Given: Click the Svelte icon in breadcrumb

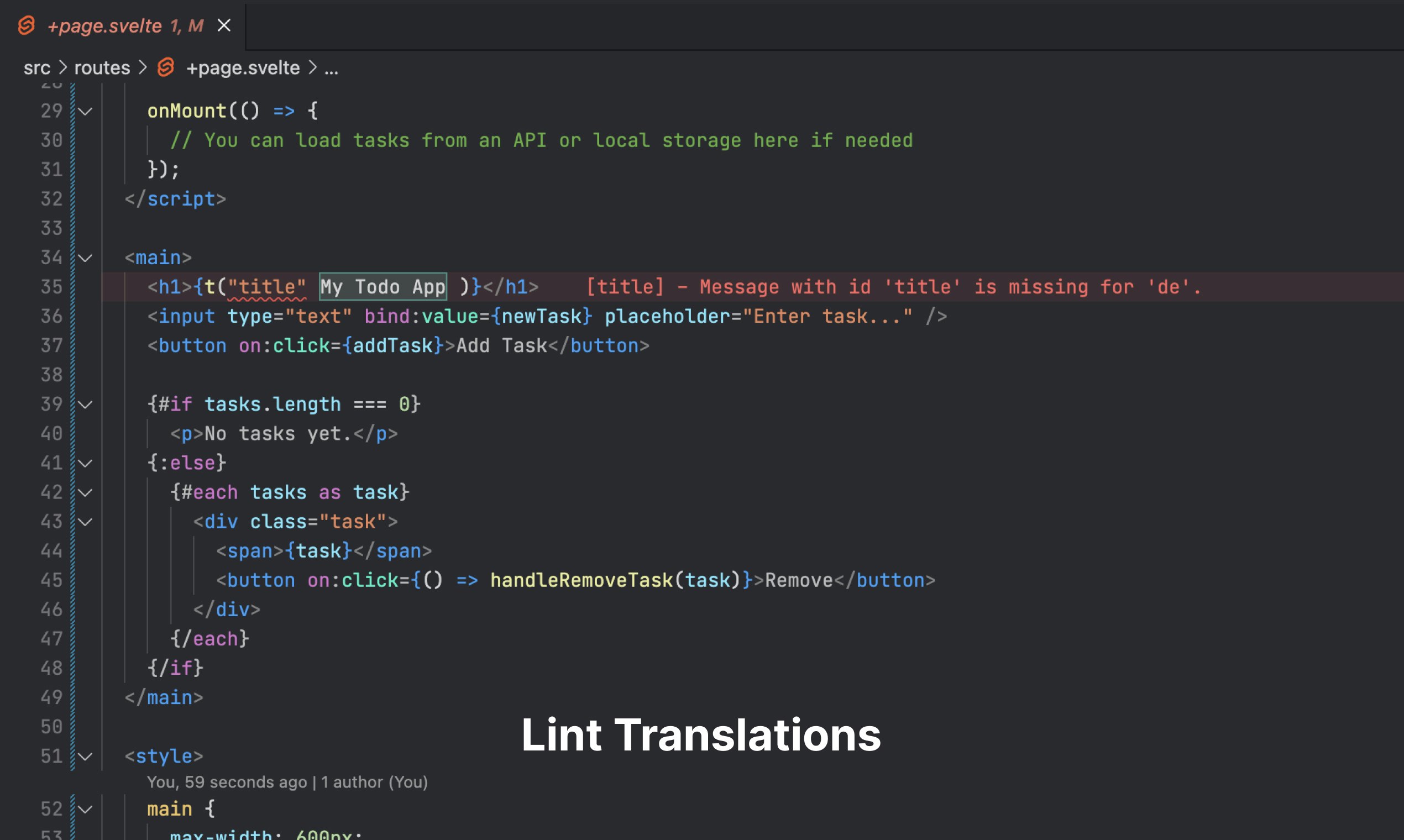Looking at the screenshot, I should [166, 67].
